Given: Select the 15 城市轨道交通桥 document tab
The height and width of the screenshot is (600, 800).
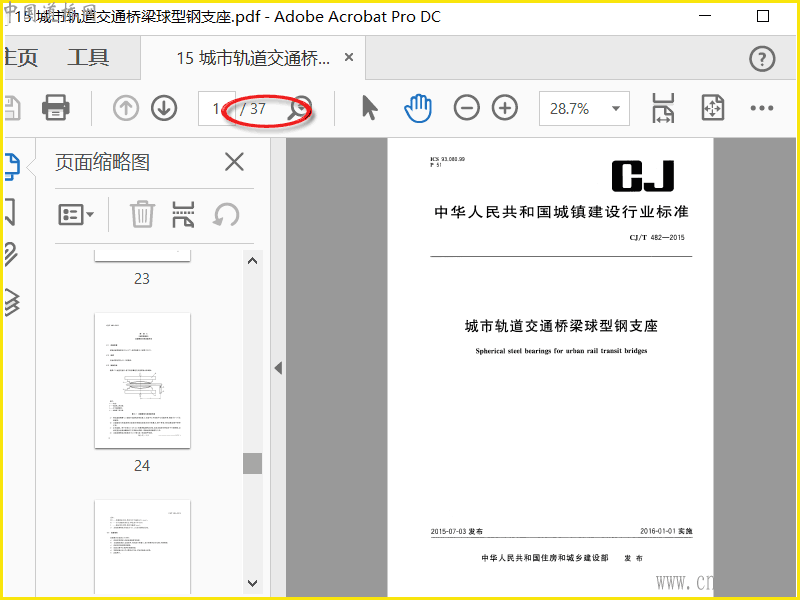Looking at the screenshot, I should (x=253, y=58).
